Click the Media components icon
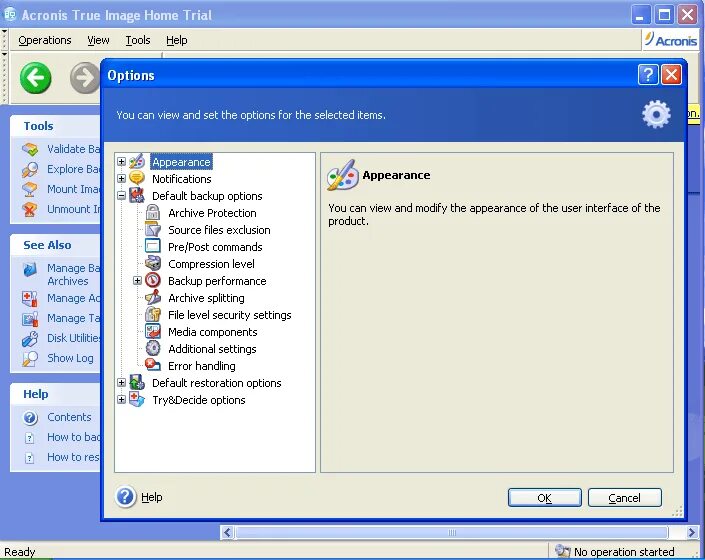Screen dimensions: 705x560 click(153, 332)
